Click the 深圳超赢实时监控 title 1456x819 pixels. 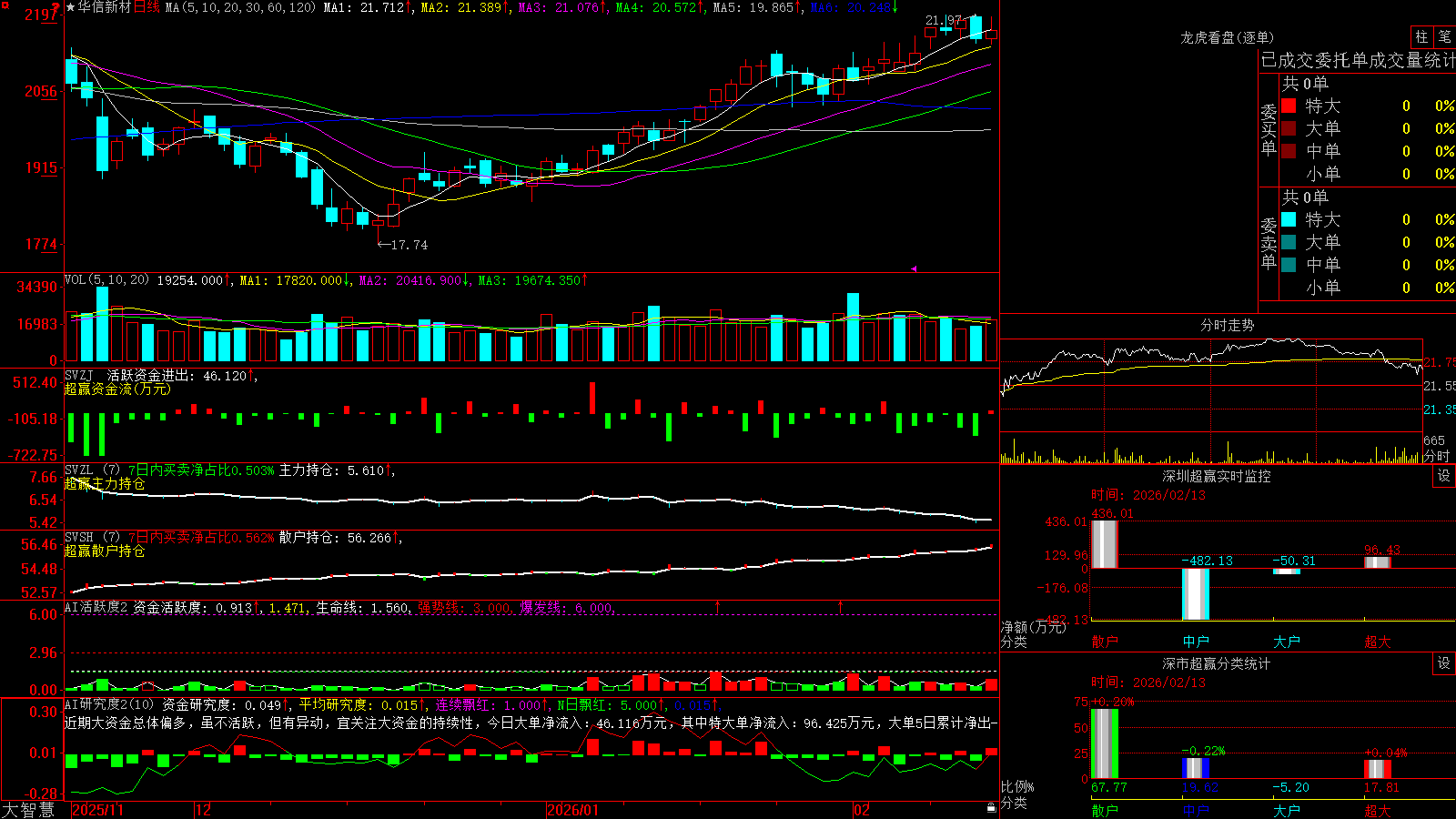click(x=1216, y=476)
